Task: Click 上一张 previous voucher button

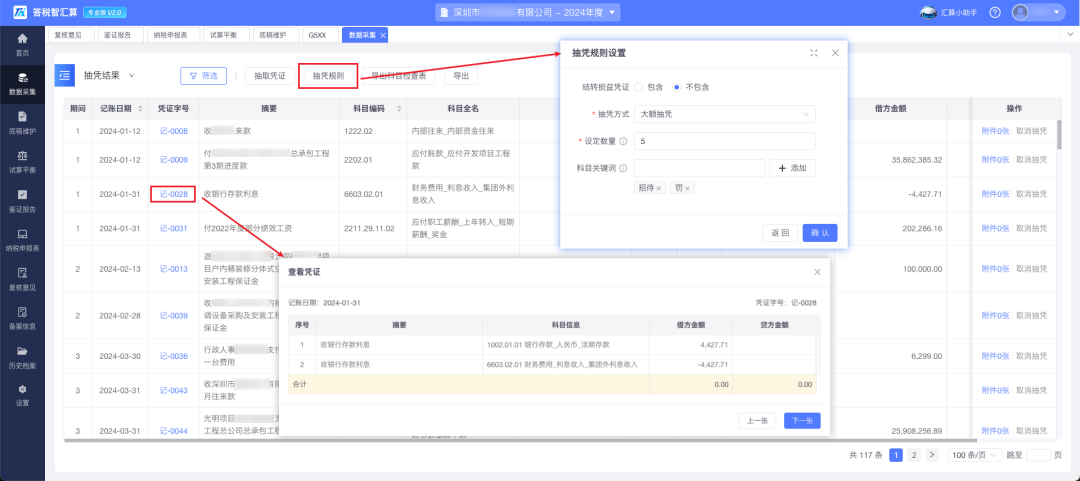Action: click(758, 420)
